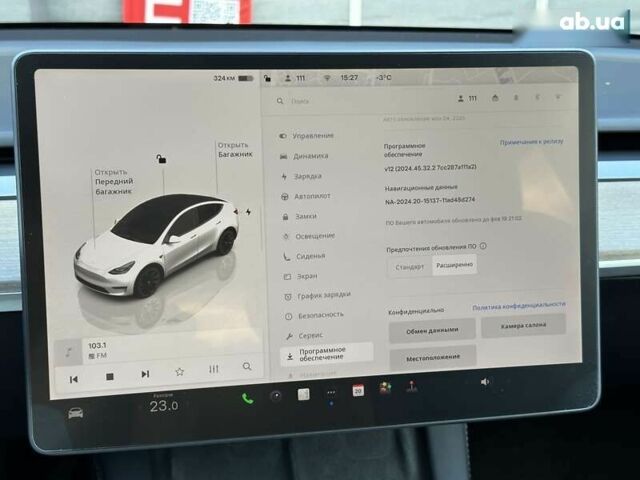Tap the charge port lightning icon
640x480 pixels.
point(248,212)
